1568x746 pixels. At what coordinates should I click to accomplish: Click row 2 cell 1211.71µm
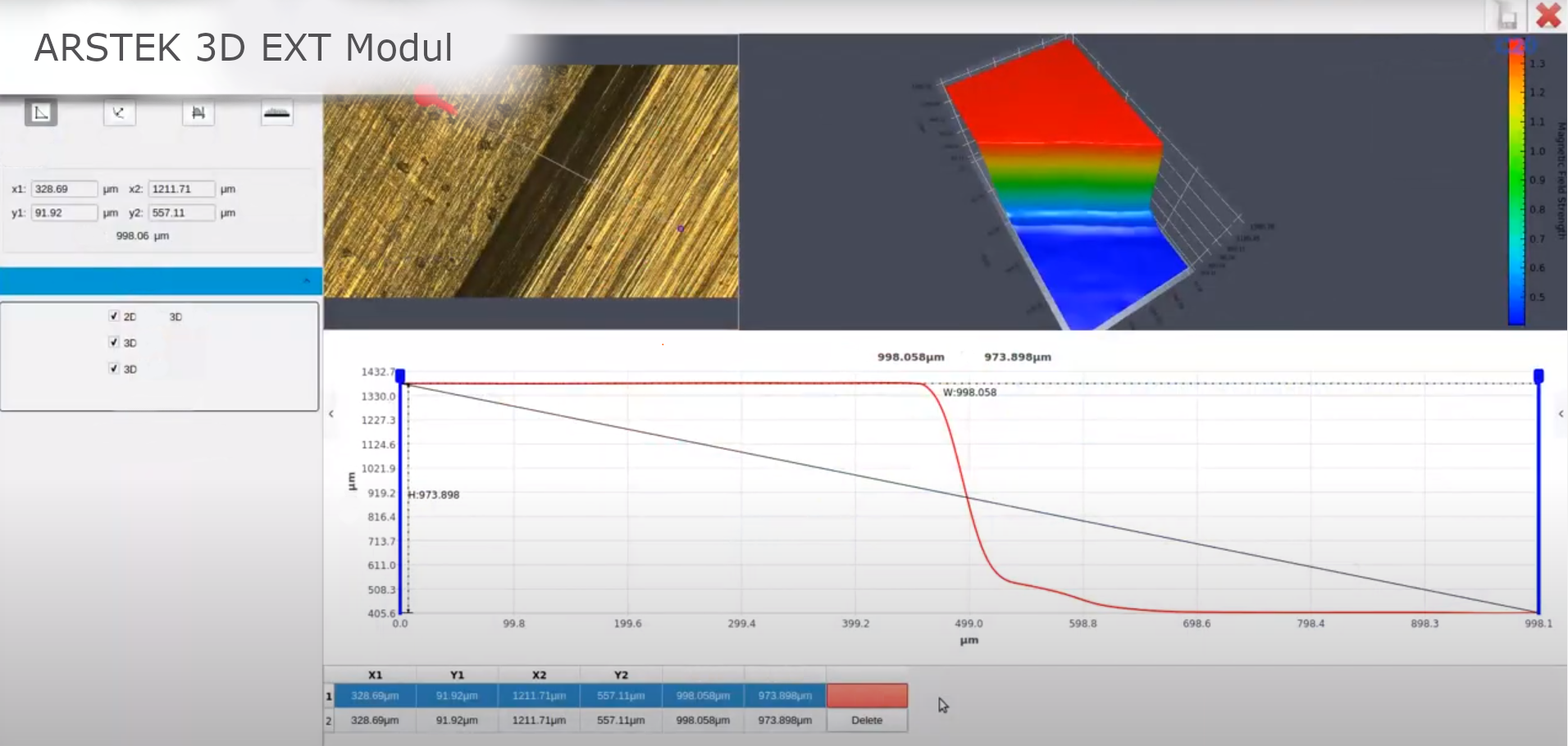click(539, 721)
